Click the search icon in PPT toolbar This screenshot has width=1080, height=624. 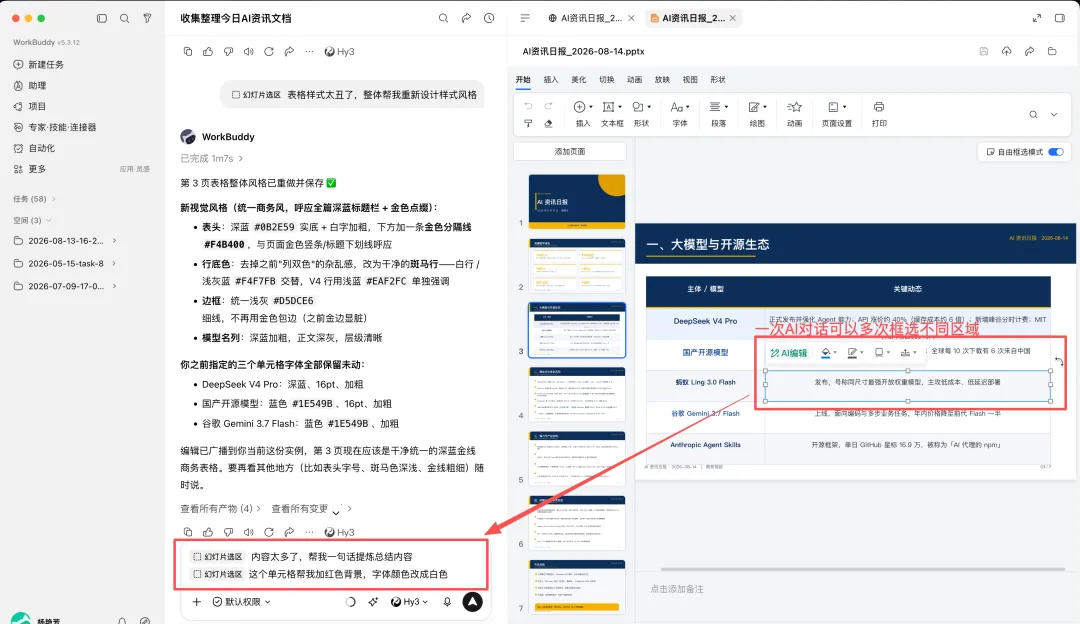pyautogui.click(x=1033, y=115)
